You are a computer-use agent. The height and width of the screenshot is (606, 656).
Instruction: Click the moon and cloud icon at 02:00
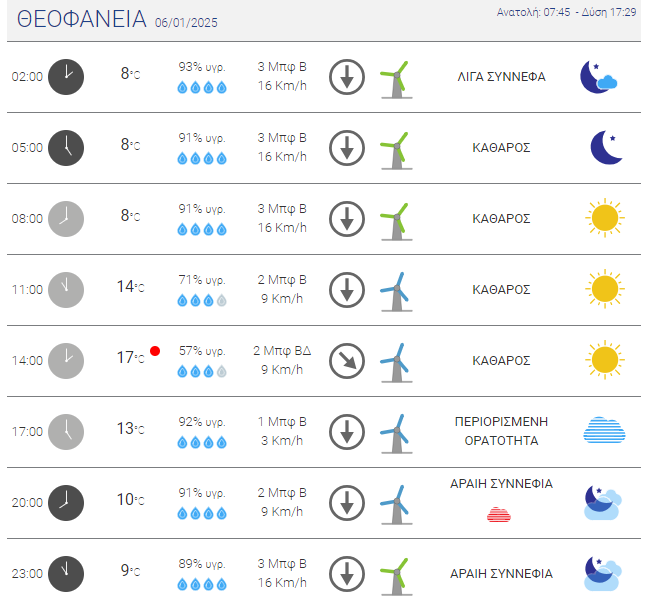[599, 77]
